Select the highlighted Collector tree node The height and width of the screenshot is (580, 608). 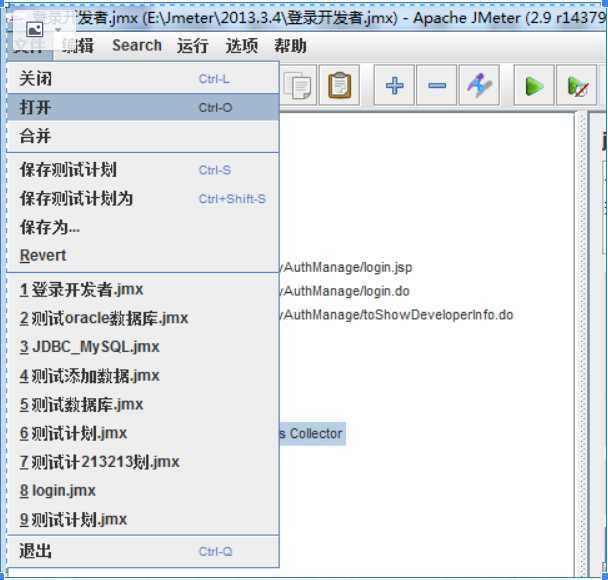313,433
